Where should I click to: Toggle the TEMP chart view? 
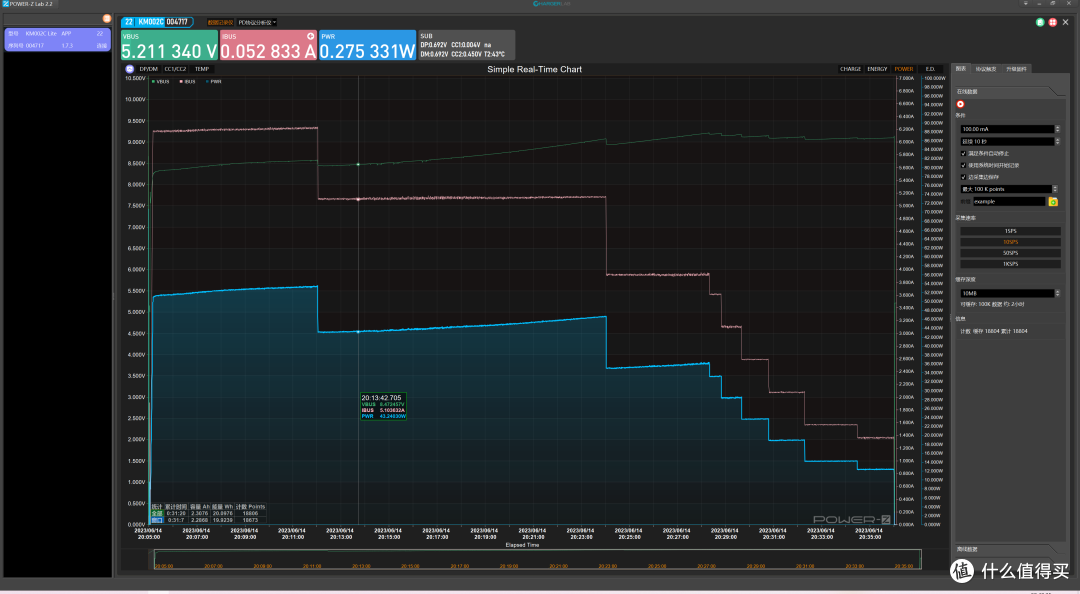click(x=202, y=69)
